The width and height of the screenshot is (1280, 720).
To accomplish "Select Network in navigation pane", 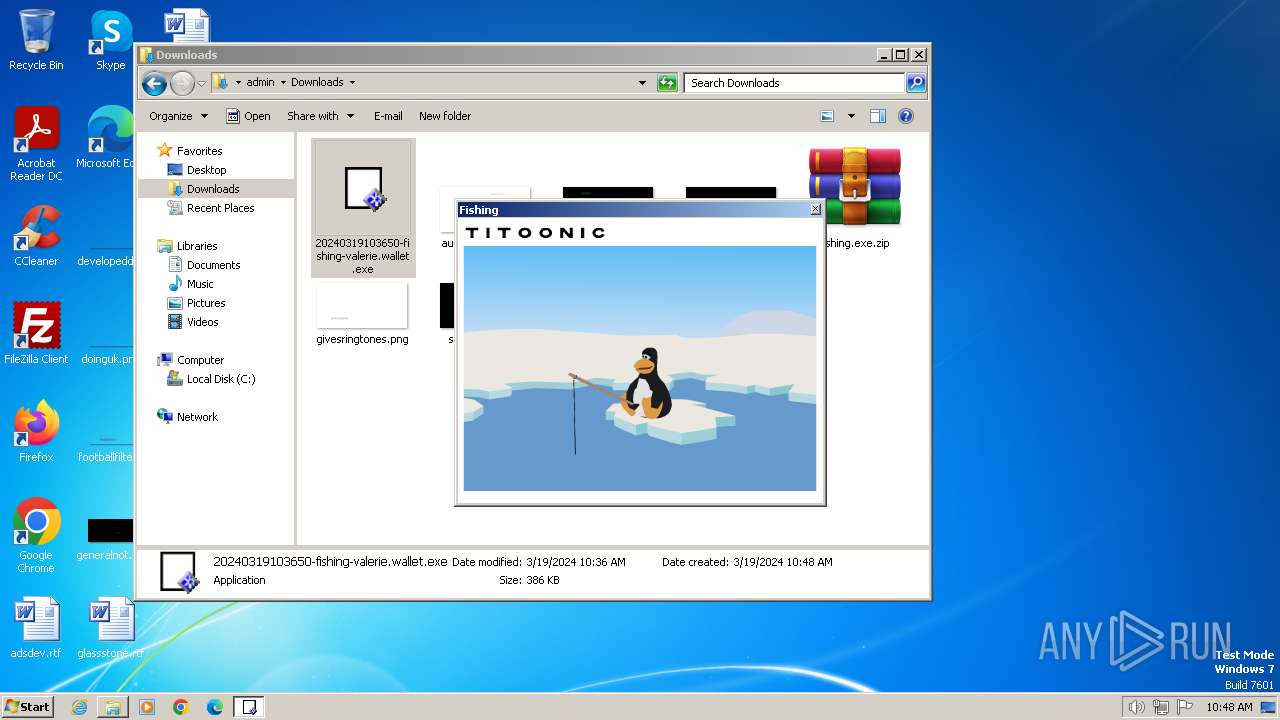I will point(197,417).
